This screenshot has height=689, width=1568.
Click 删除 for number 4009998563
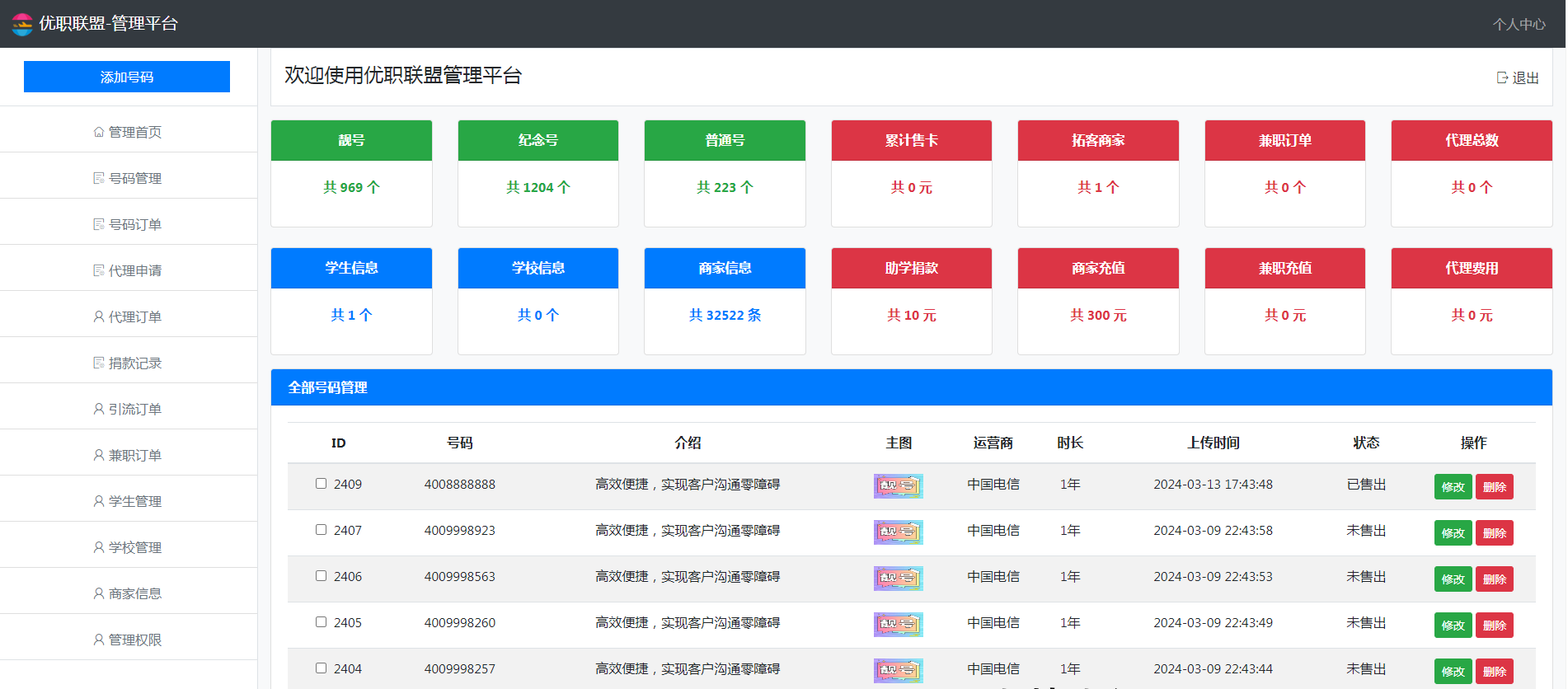pos(1494,579)
